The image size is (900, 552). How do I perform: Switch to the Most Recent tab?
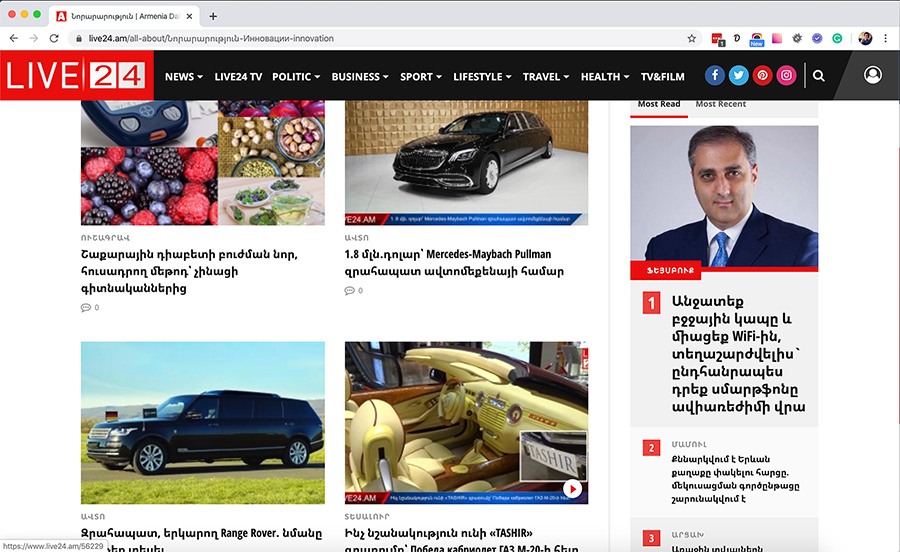point(720,104)
